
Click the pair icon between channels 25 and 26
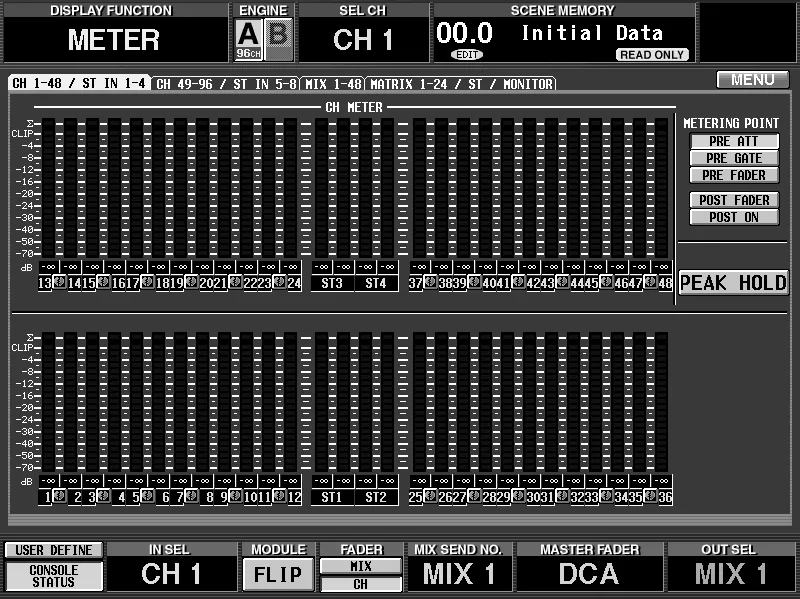click(x=431, y=495)
